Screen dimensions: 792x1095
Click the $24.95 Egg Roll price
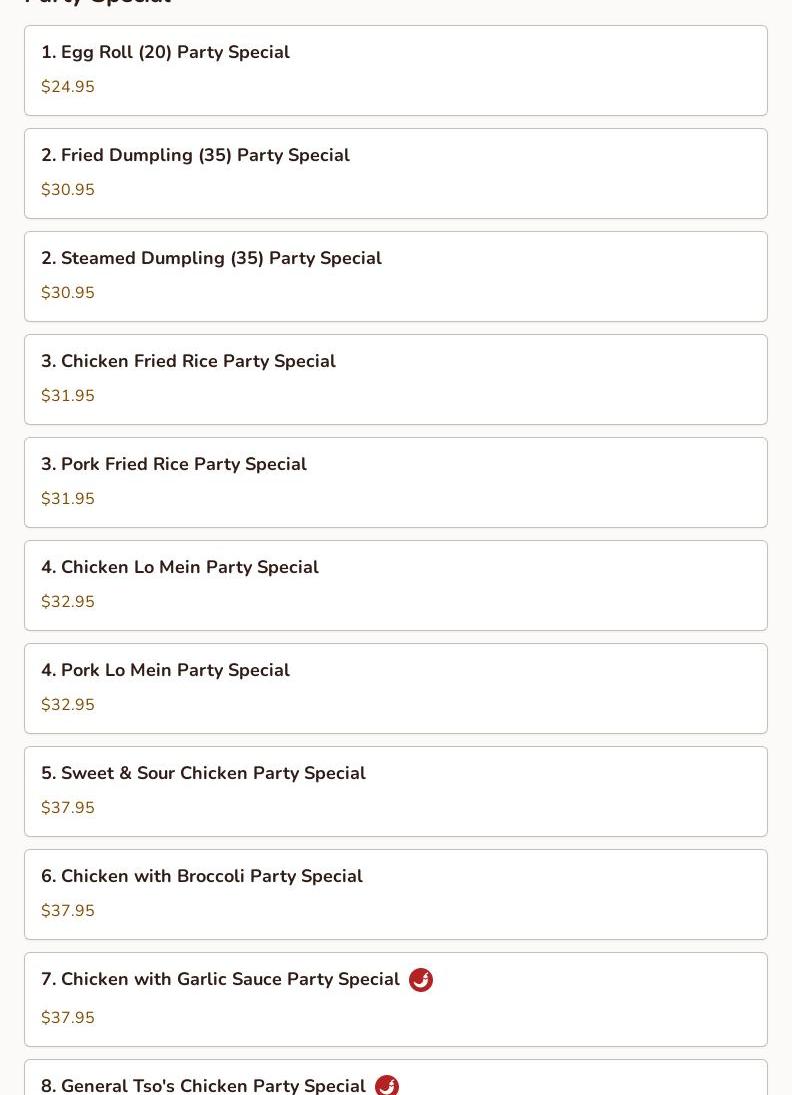click(68, 87)
